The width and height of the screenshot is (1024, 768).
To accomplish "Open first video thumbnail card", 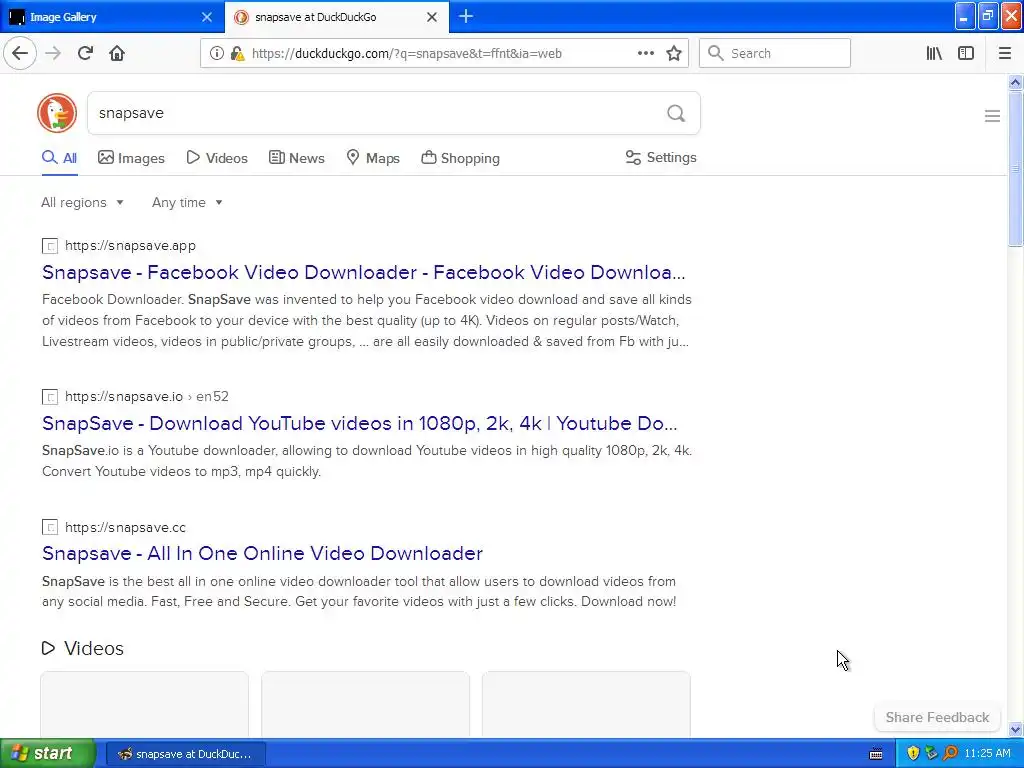I will pos(144,704).
